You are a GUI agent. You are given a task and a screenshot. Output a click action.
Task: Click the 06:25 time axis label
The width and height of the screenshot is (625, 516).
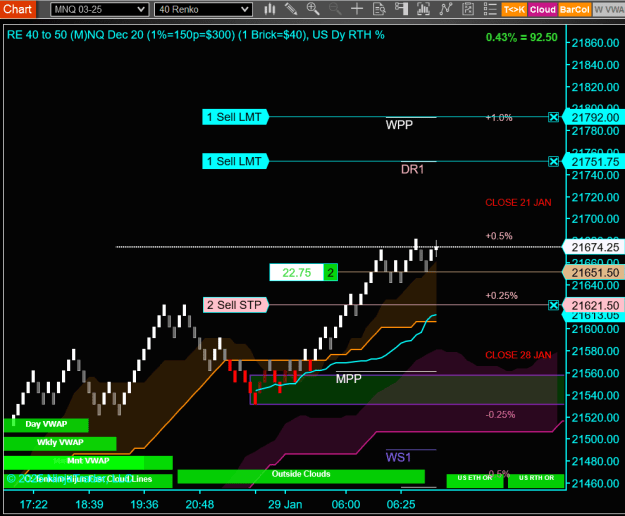[401, 504]
